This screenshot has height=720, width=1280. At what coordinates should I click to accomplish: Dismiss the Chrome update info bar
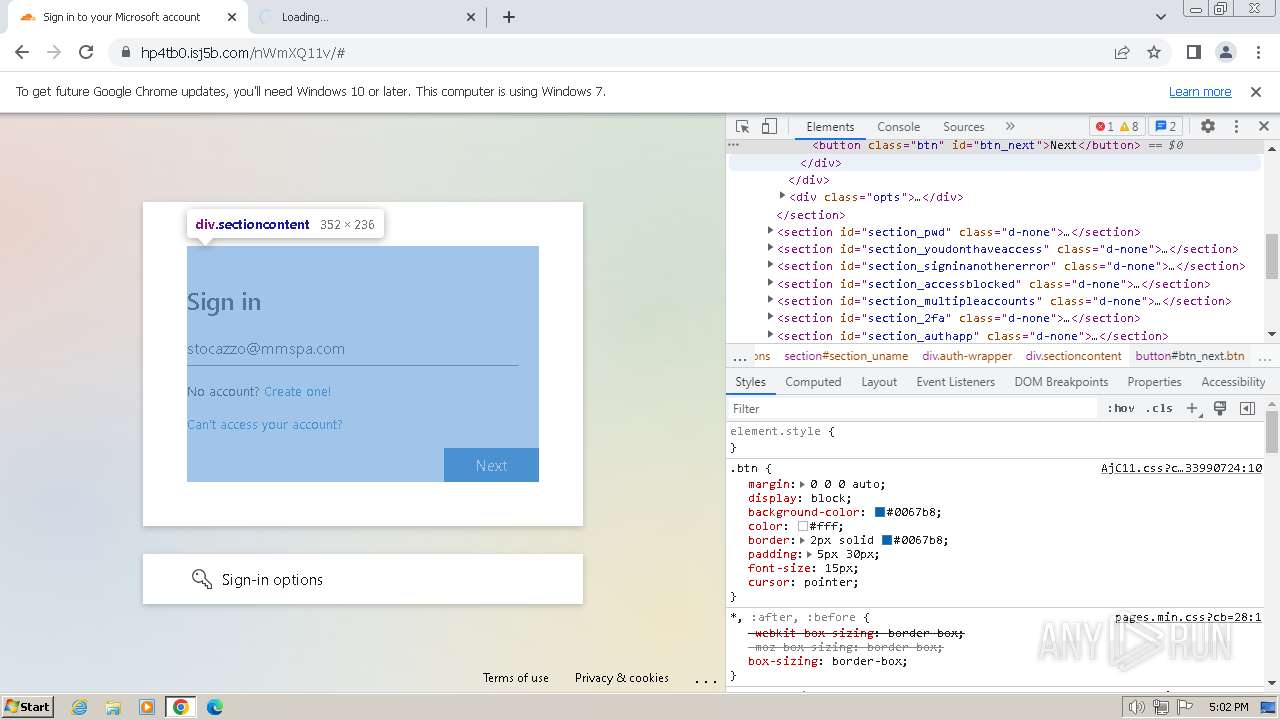click(1256, 92)
